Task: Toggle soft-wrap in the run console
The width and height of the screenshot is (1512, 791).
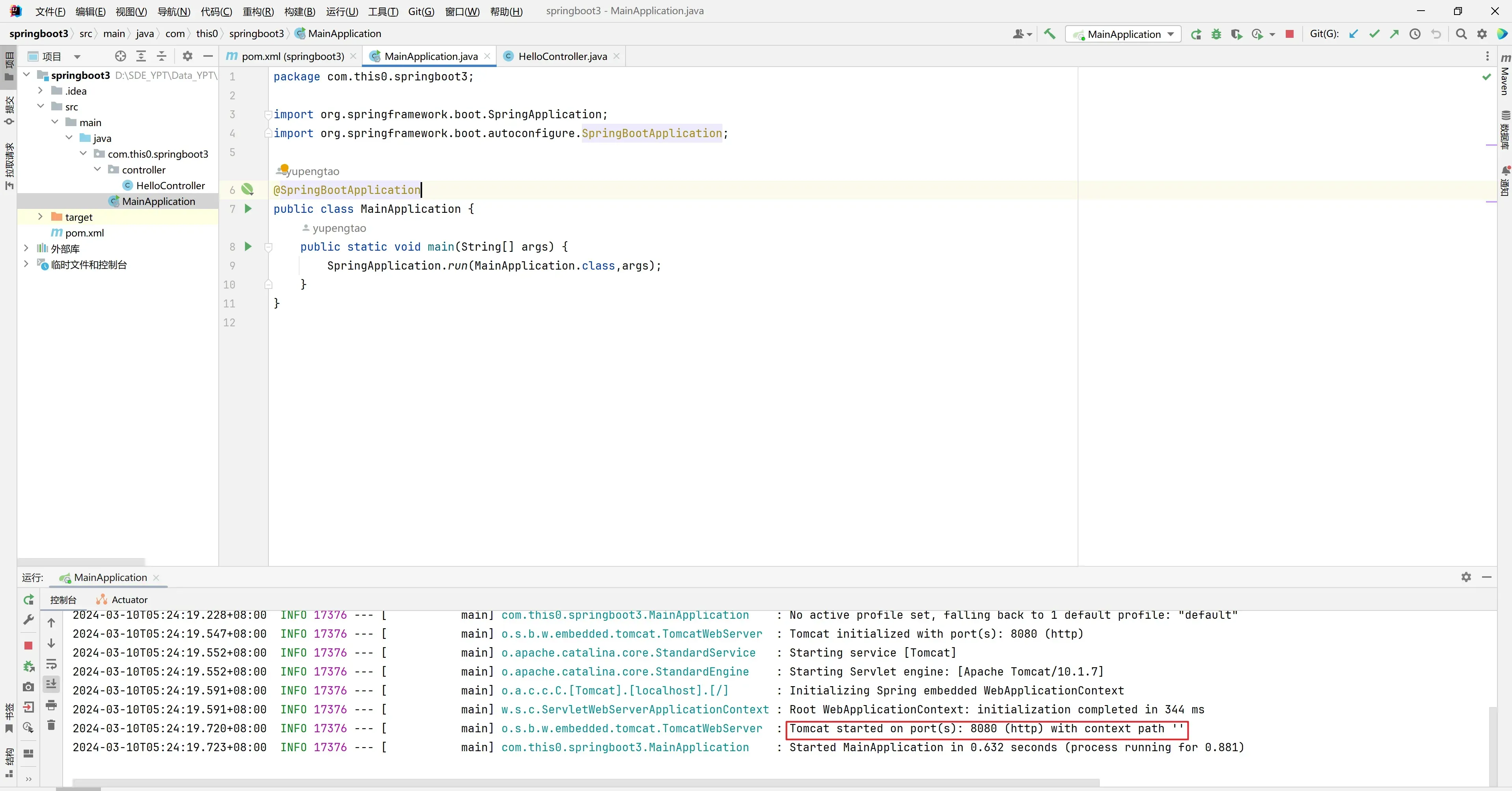Action: click(51, 664)
